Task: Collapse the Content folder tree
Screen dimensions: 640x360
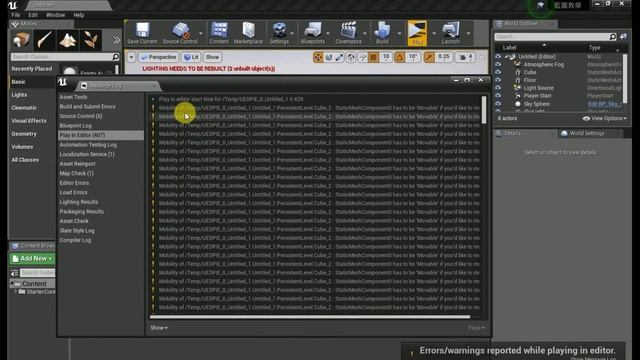Action: click(12, 284)
